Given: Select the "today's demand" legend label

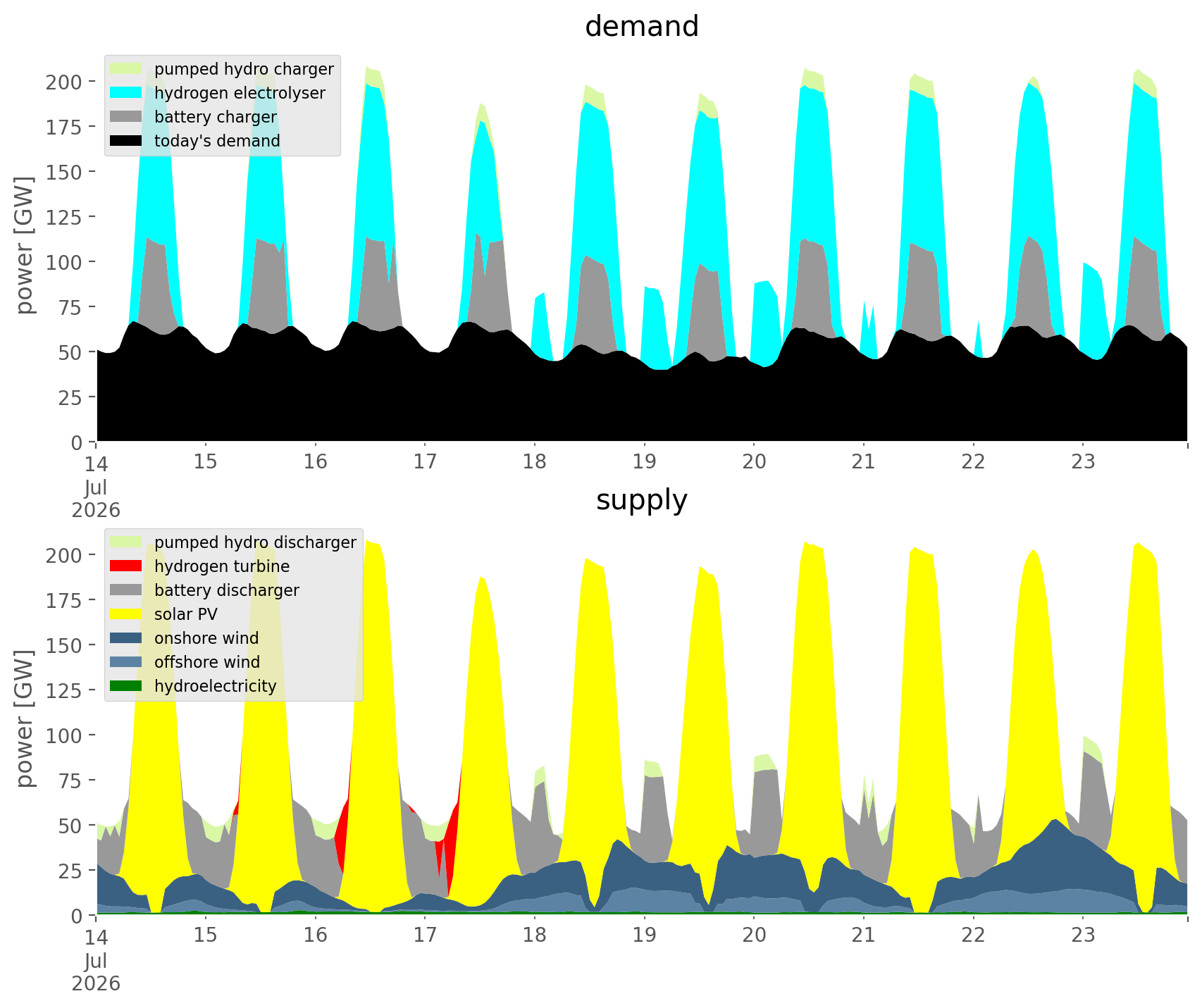Looking at the screenshot, I should pos(217,142).
